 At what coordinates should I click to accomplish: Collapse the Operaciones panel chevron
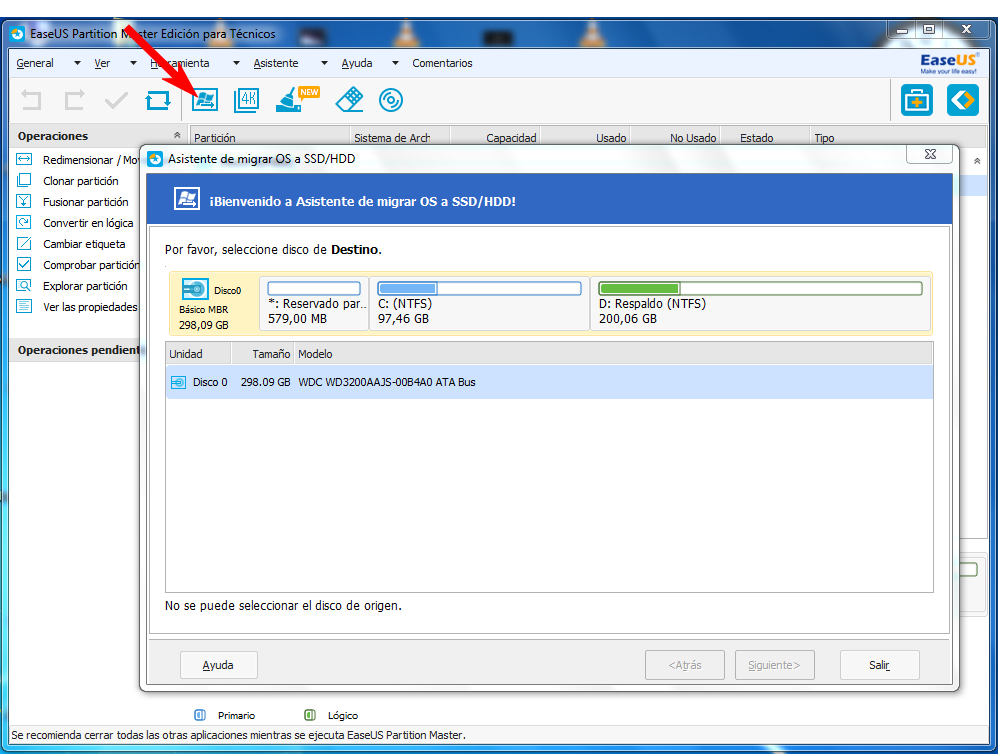[x=177, y=135]
